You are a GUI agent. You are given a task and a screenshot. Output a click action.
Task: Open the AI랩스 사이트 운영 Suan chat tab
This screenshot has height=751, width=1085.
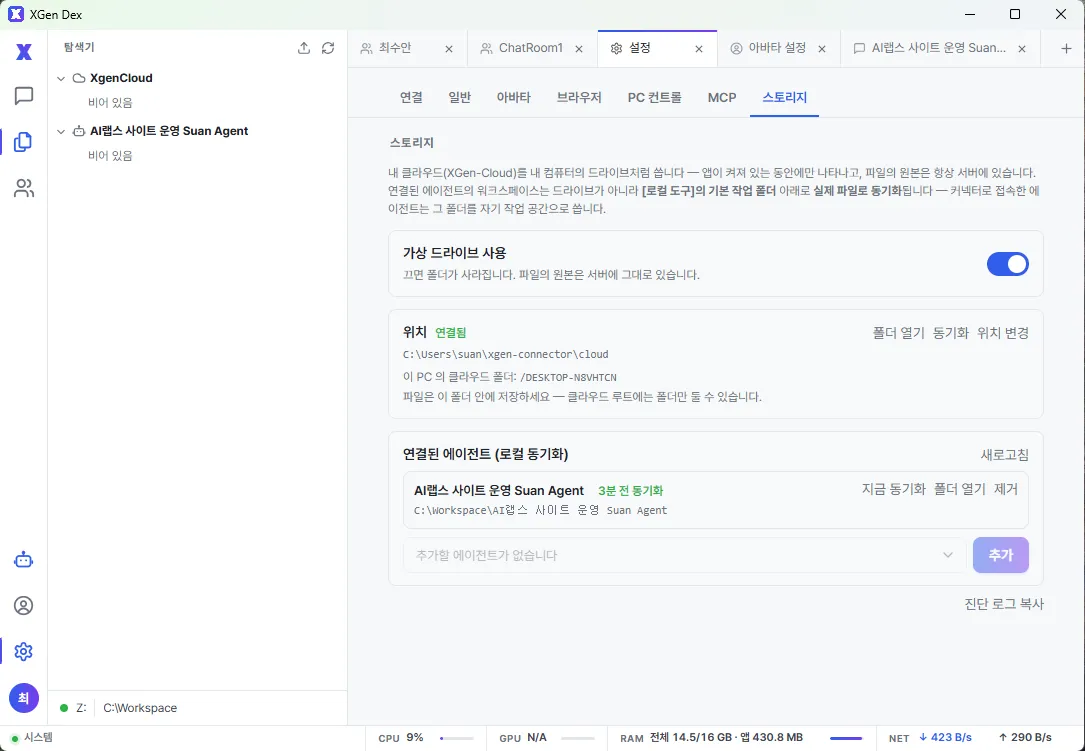938,48
